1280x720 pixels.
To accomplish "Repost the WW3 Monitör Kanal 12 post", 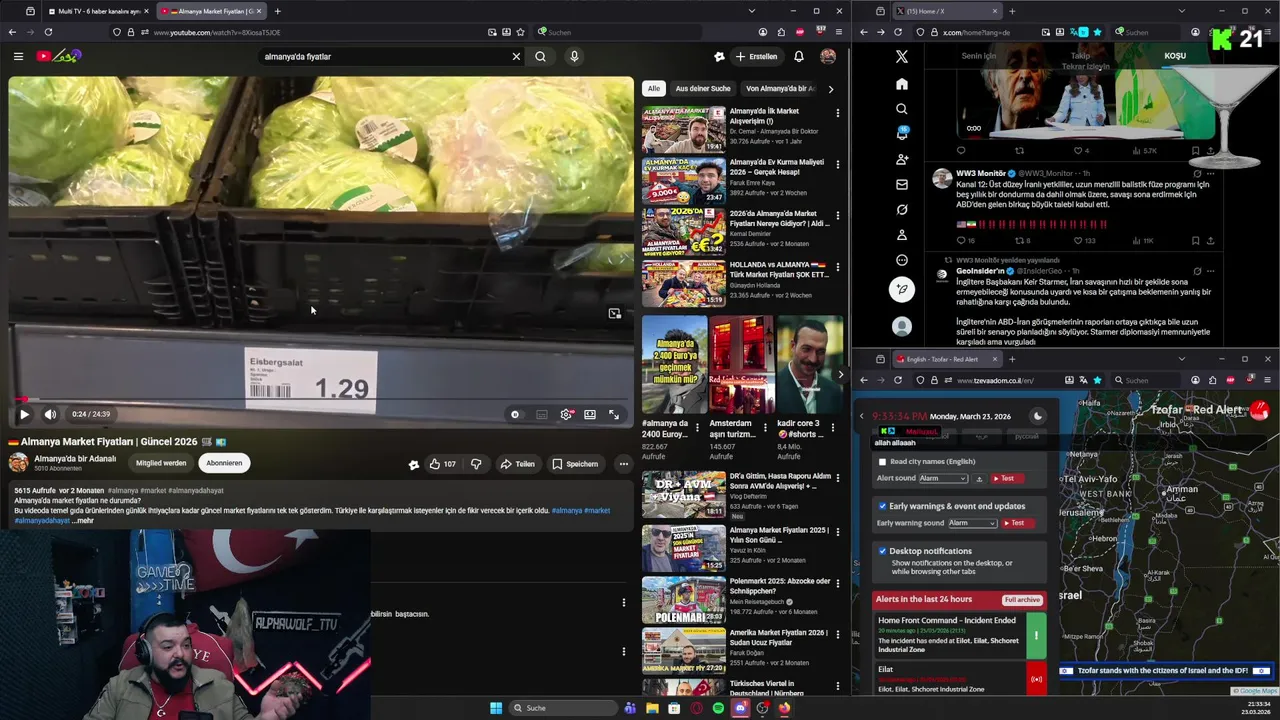I will click(1022, 241).
